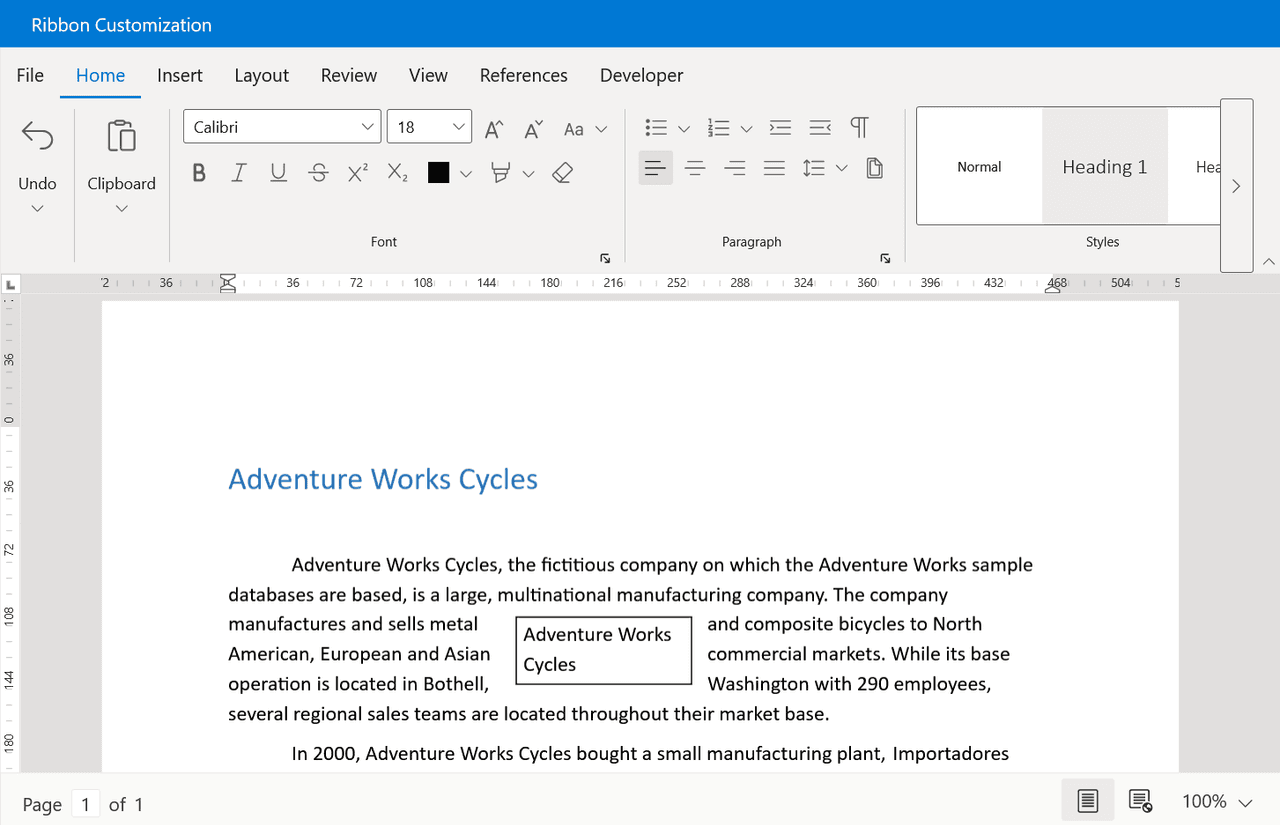This screenshot has height=825, width=1280.
Task: Increase paragraph indent
Action: 780,128
